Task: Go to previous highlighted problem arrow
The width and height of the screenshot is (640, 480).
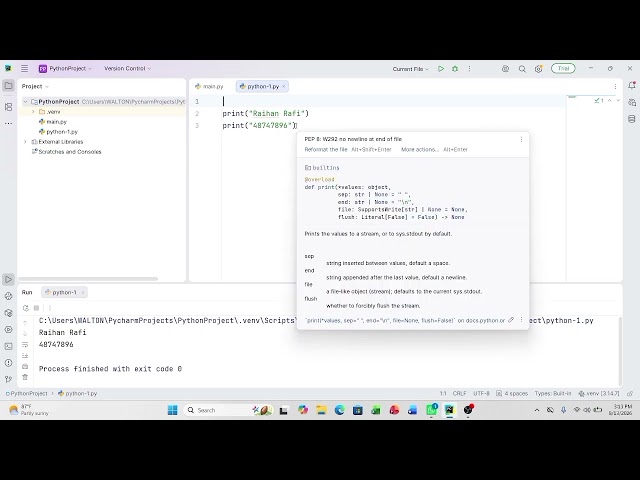Action: point(609,100)
